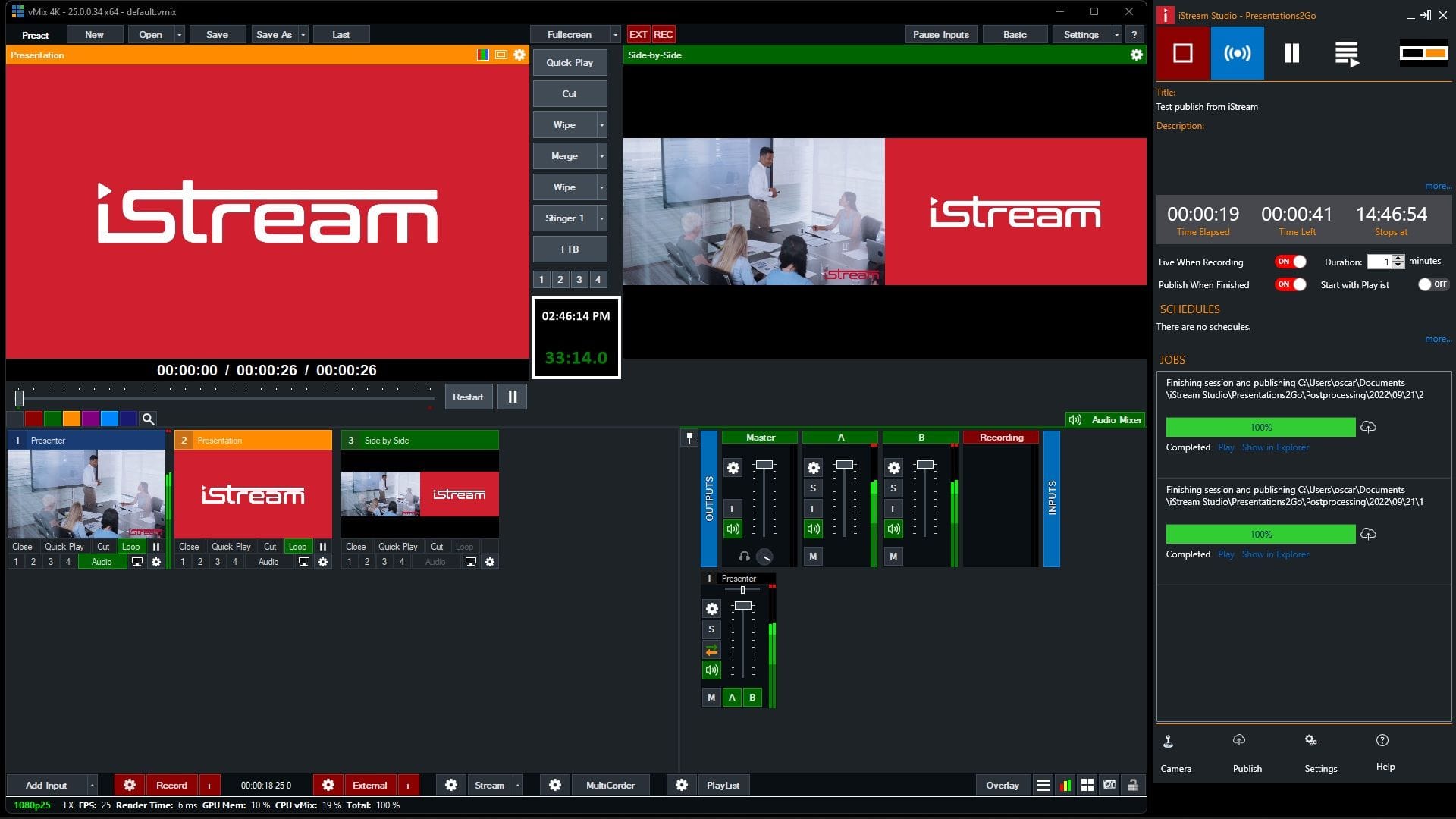
Task: Expand the Stinger 1 transition dropdown arrow
Action: [x=602, y=218]
